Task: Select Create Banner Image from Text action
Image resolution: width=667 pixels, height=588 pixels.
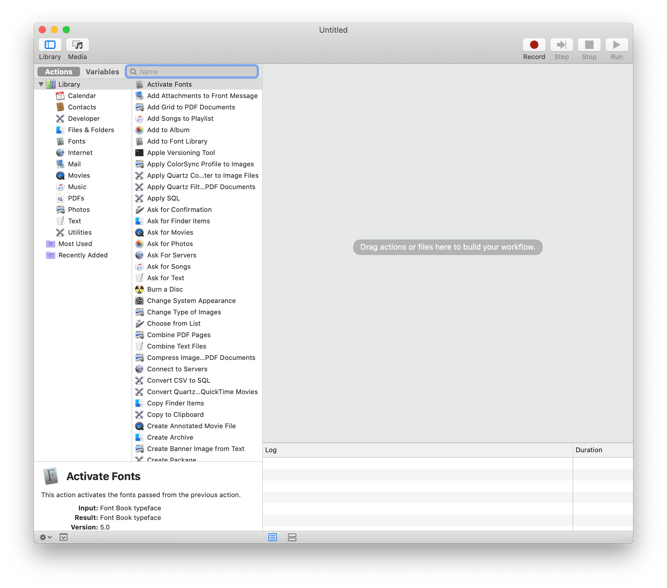Action: (197, 448)
